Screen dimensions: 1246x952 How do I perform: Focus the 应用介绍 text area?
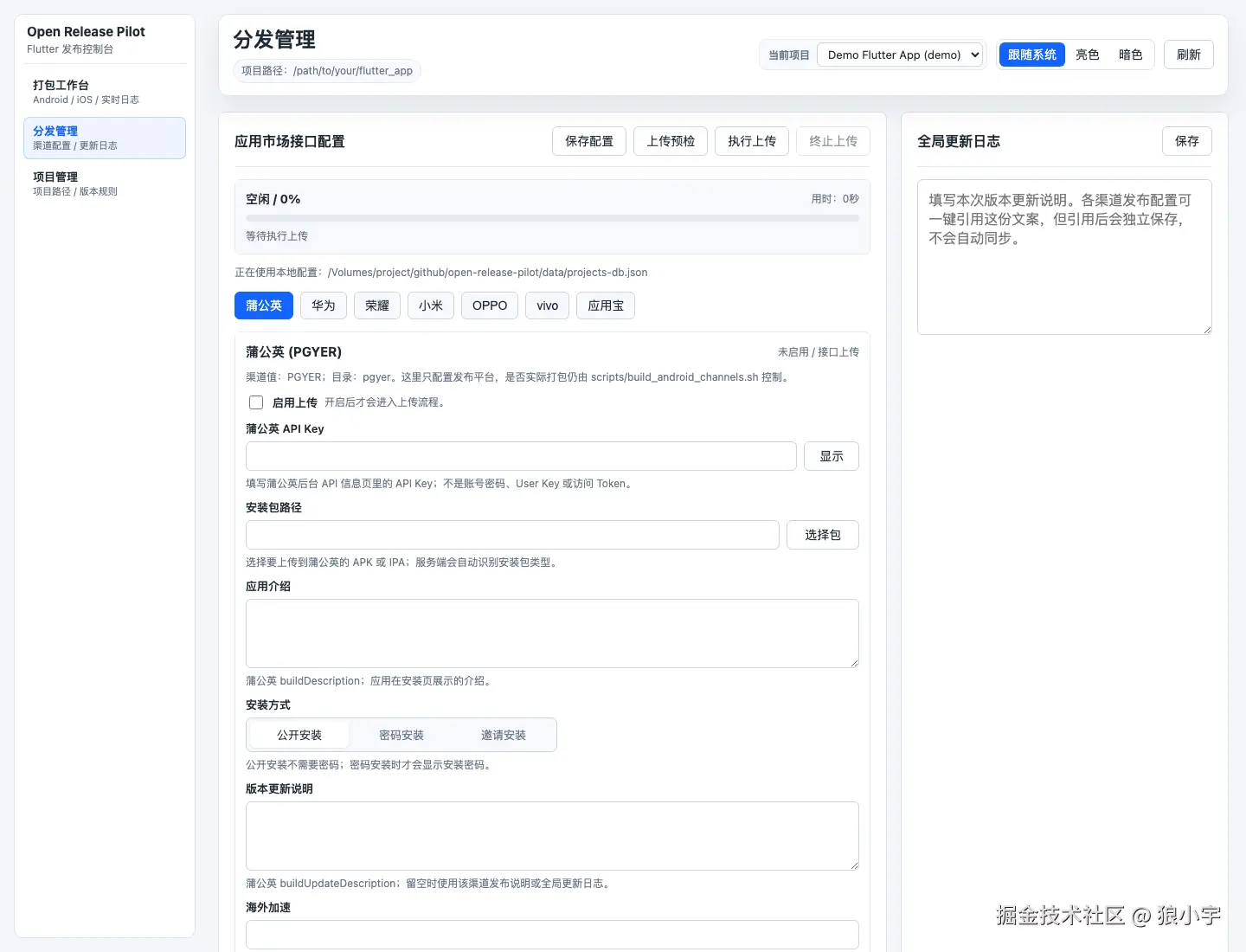(x=552, y=634)
